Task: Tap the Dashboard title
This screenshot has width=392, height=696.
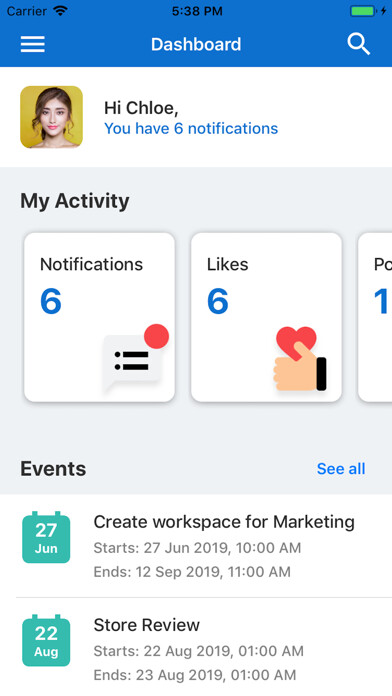Action: click(x=196, y=44)
